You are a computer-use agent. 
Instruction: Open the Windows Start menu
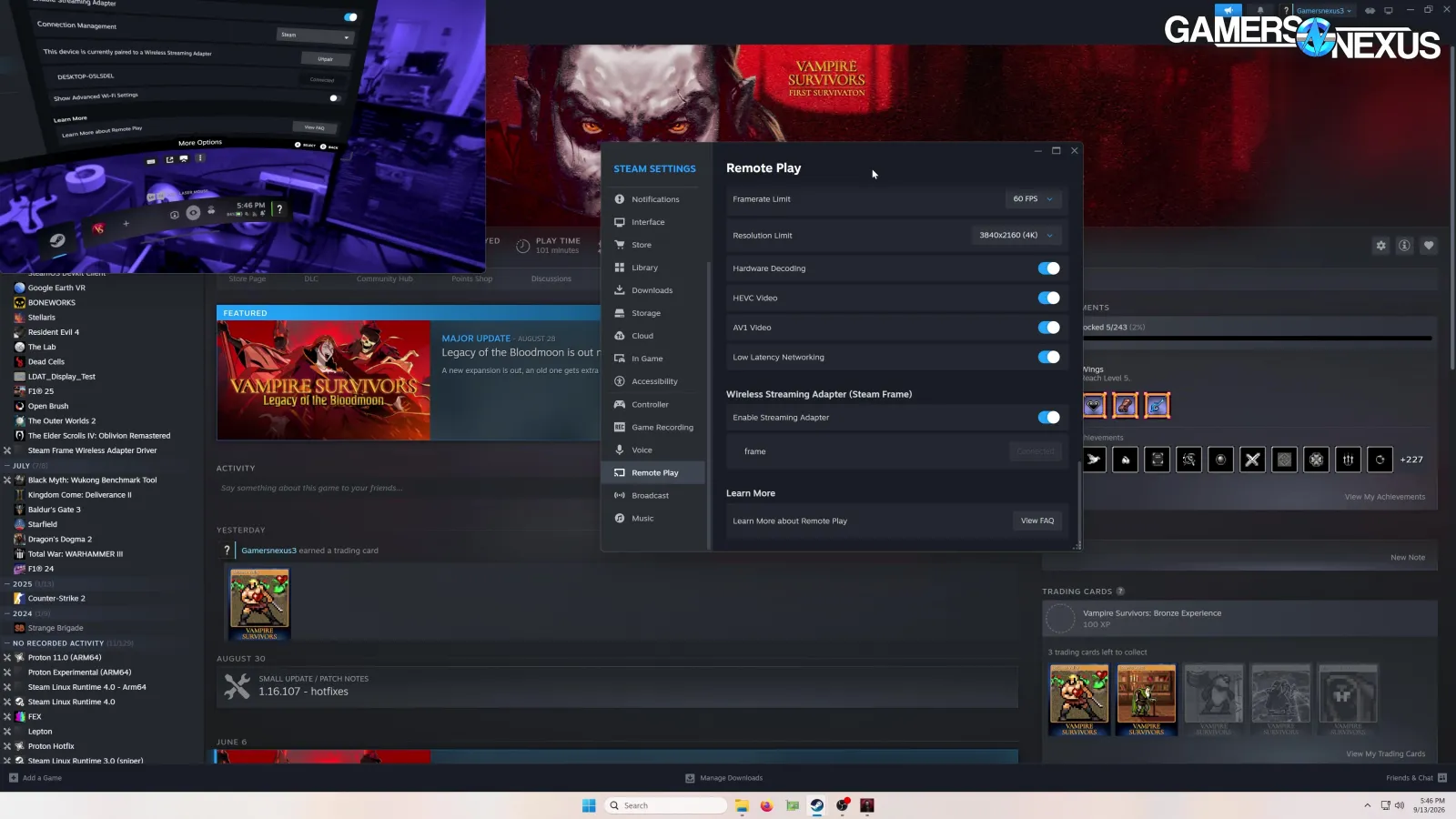coord(589,805)
